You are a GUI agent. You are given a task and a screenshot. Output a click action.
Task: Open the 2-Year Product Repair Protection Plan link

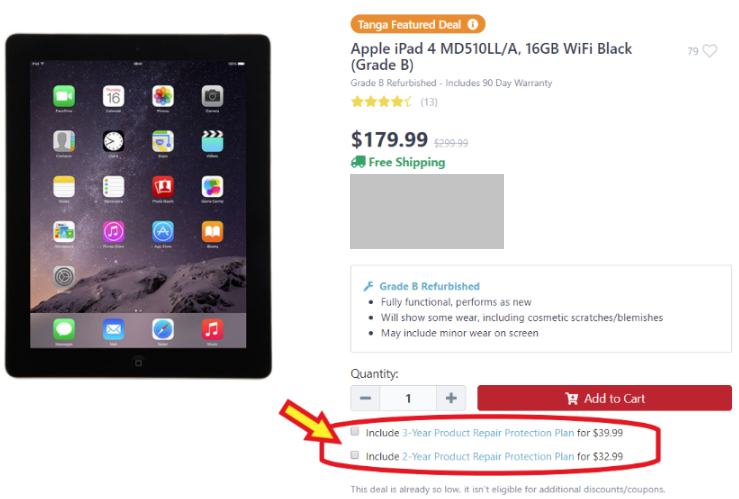(x=488, y=456)
